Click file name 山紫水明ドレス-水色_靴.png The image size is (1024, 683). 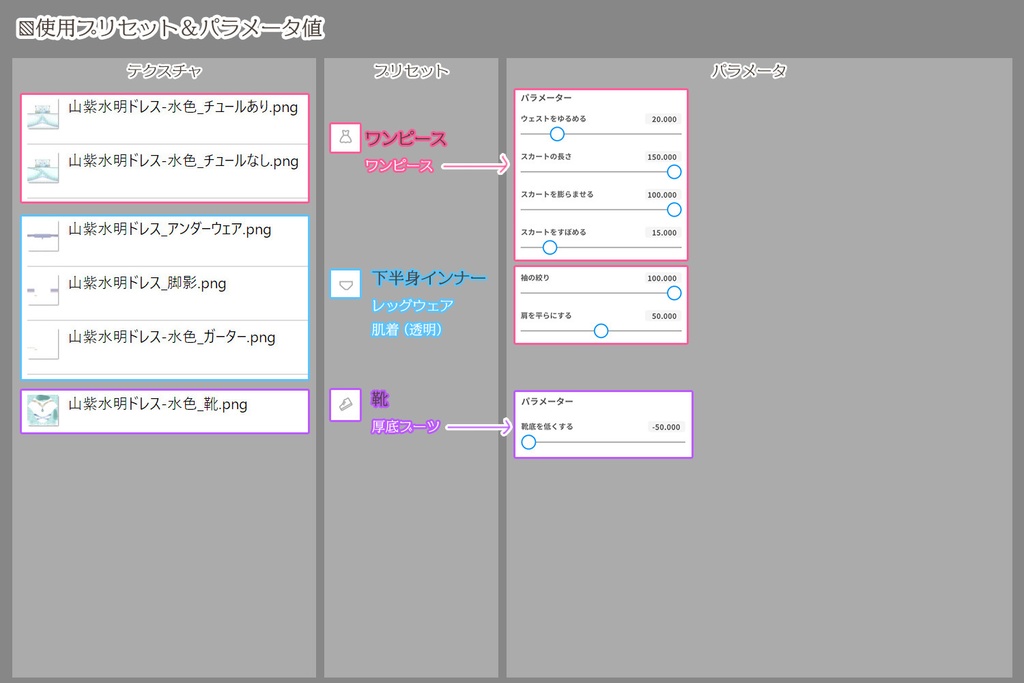157,404
